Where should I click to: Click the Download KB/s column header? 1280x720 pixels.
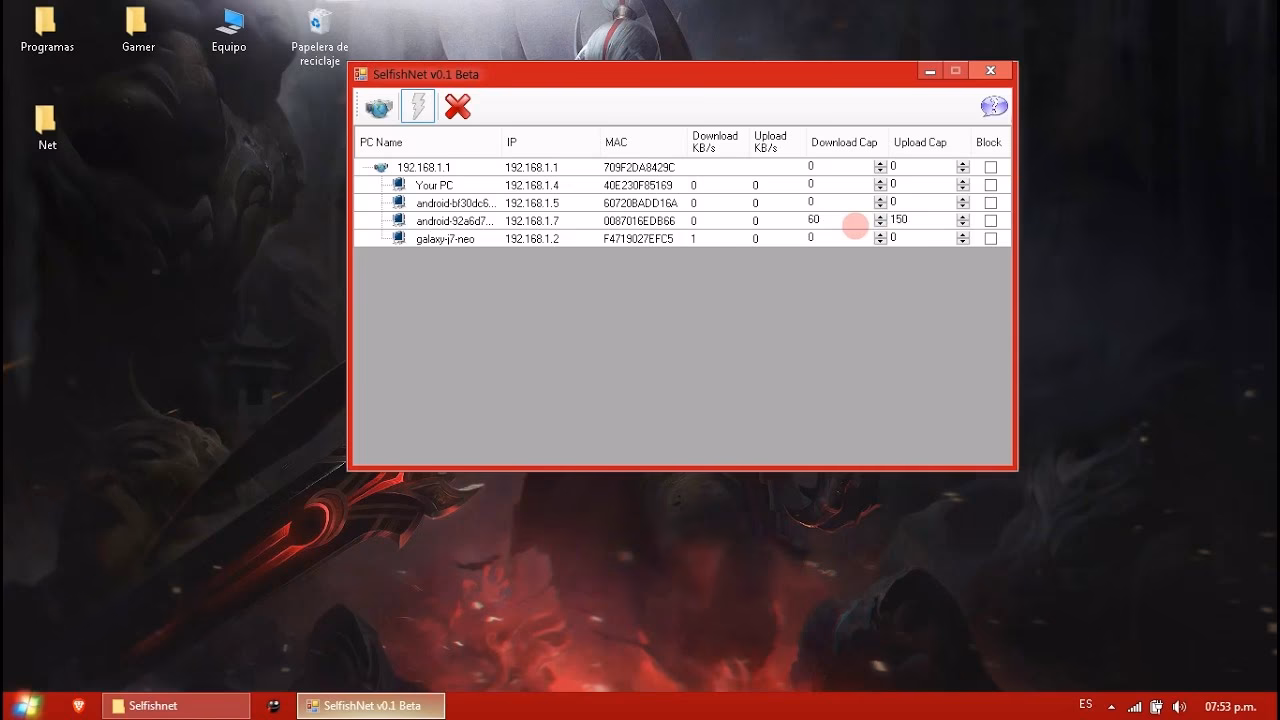717,142
